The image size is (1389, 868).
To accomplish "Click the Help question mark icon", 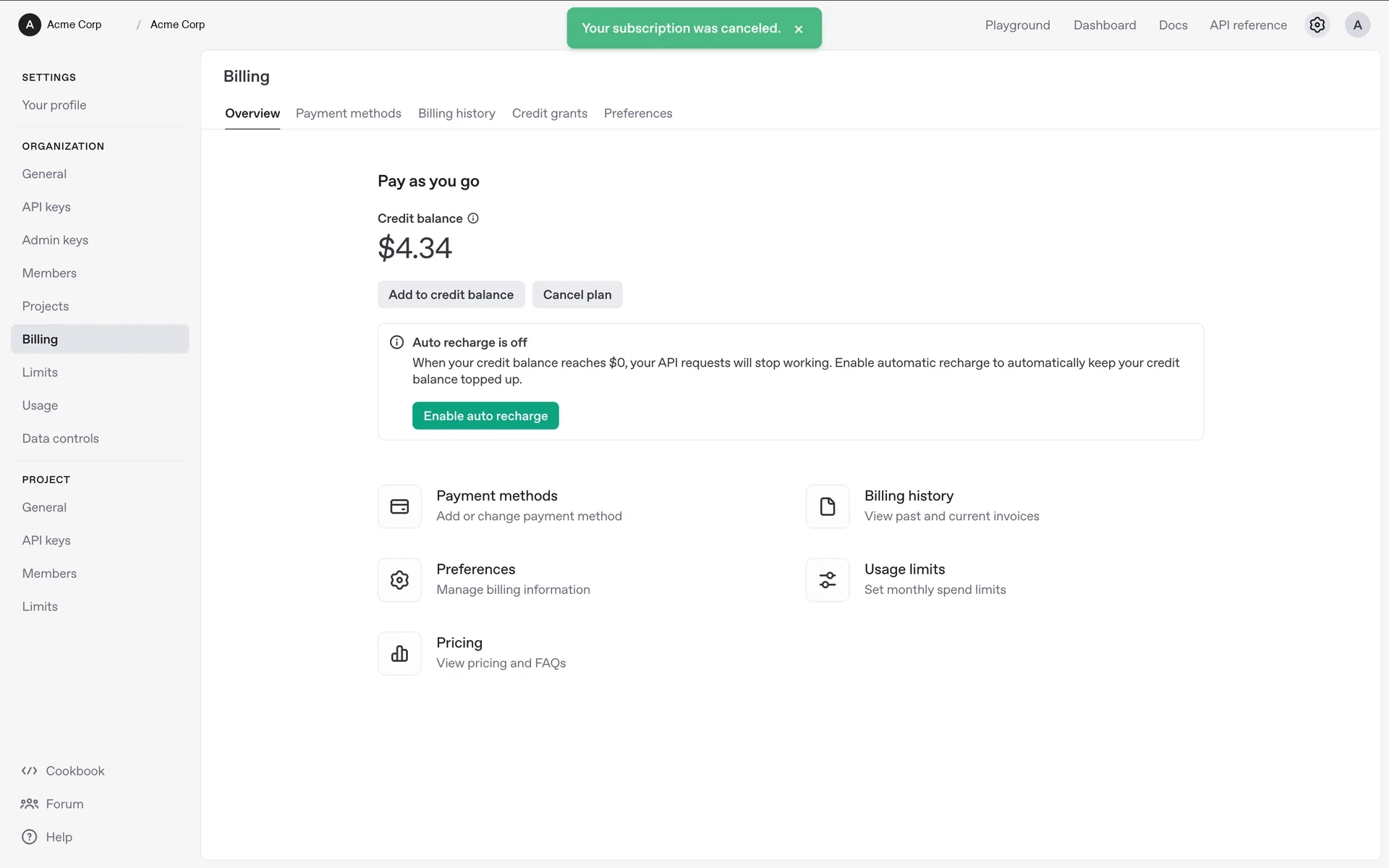I will click(30, 837).
